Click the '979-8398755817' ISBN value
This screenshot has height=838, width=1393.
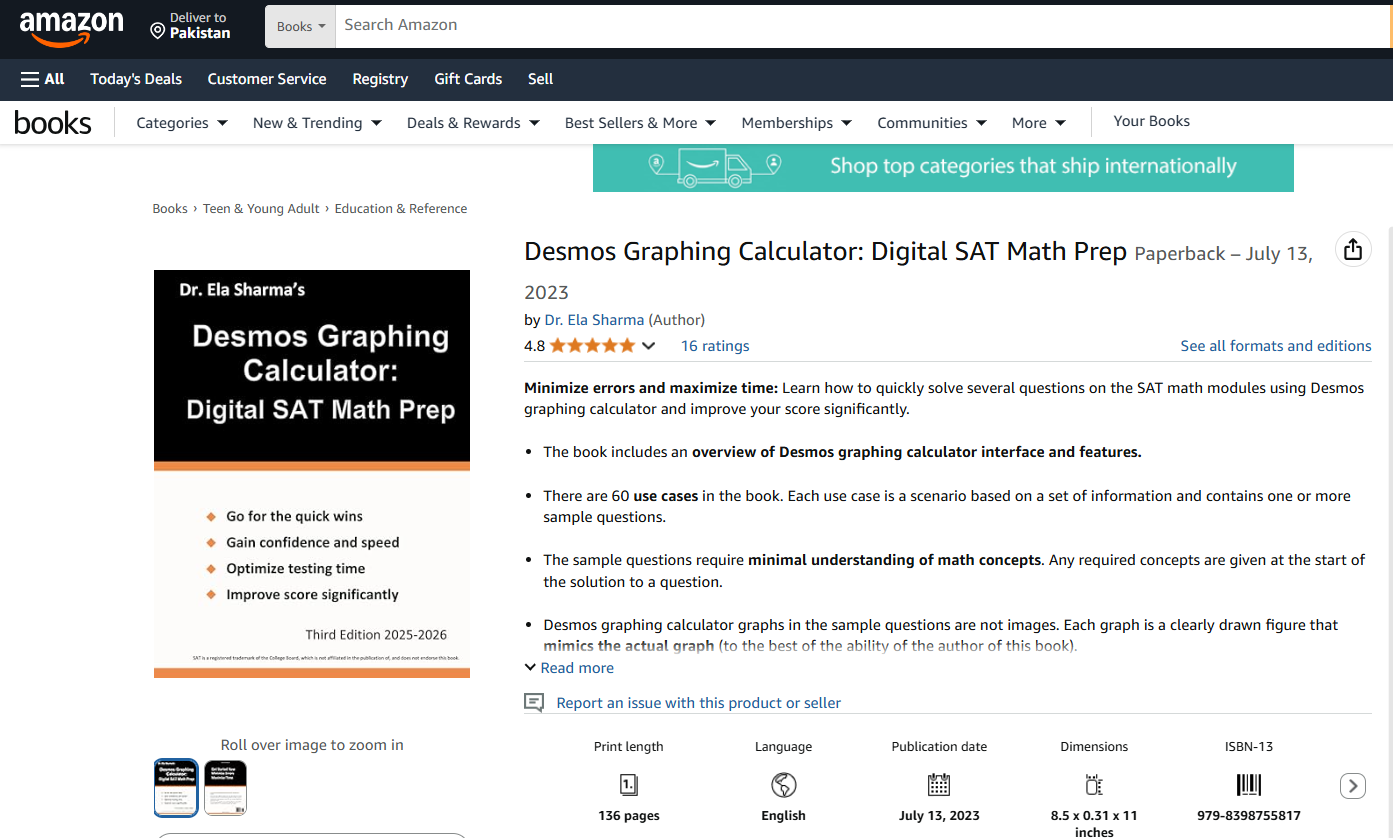(1249, 816)
